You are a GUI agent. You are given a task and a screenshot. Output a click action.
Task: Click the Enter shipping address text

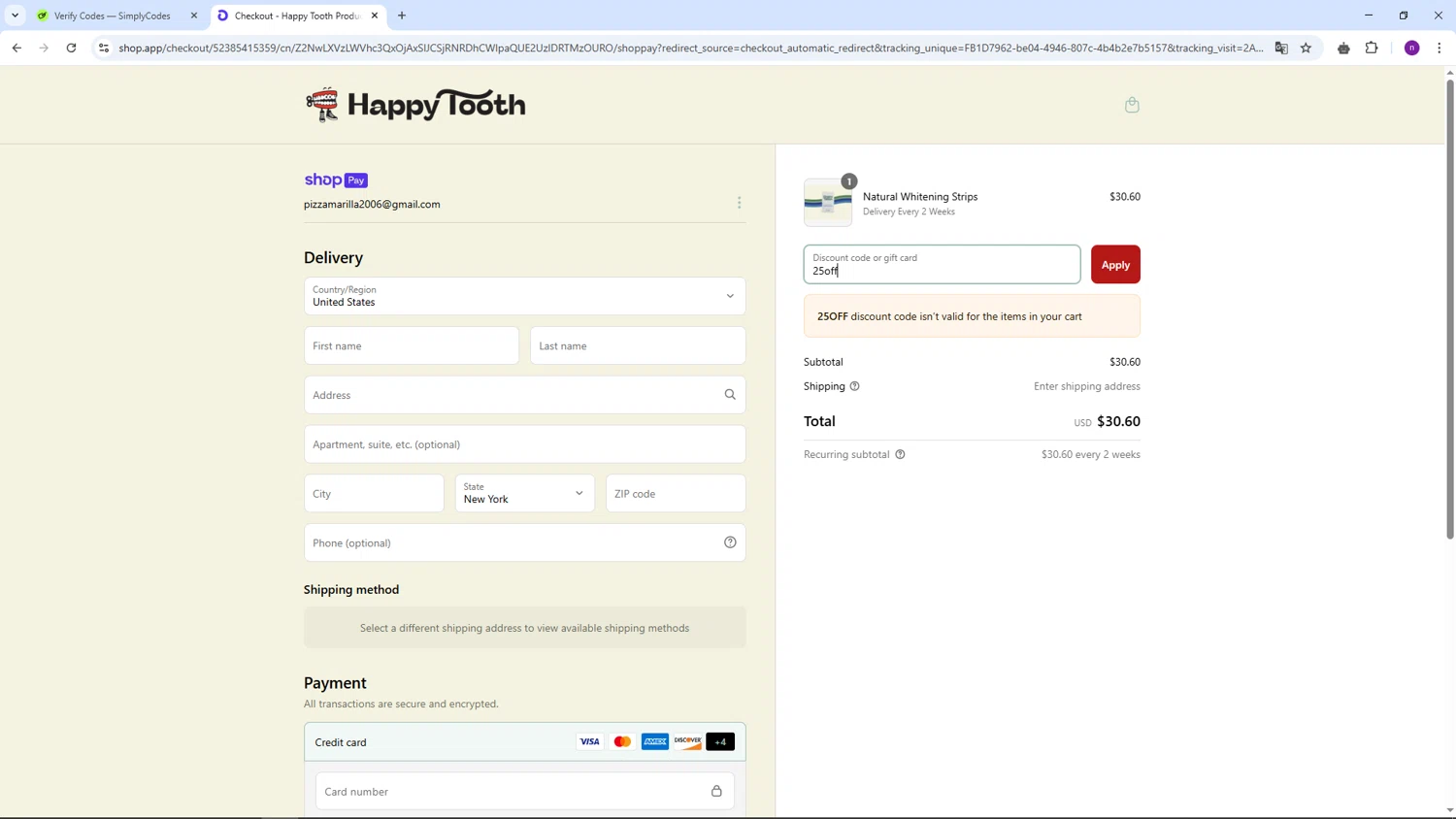[1087, 386]
